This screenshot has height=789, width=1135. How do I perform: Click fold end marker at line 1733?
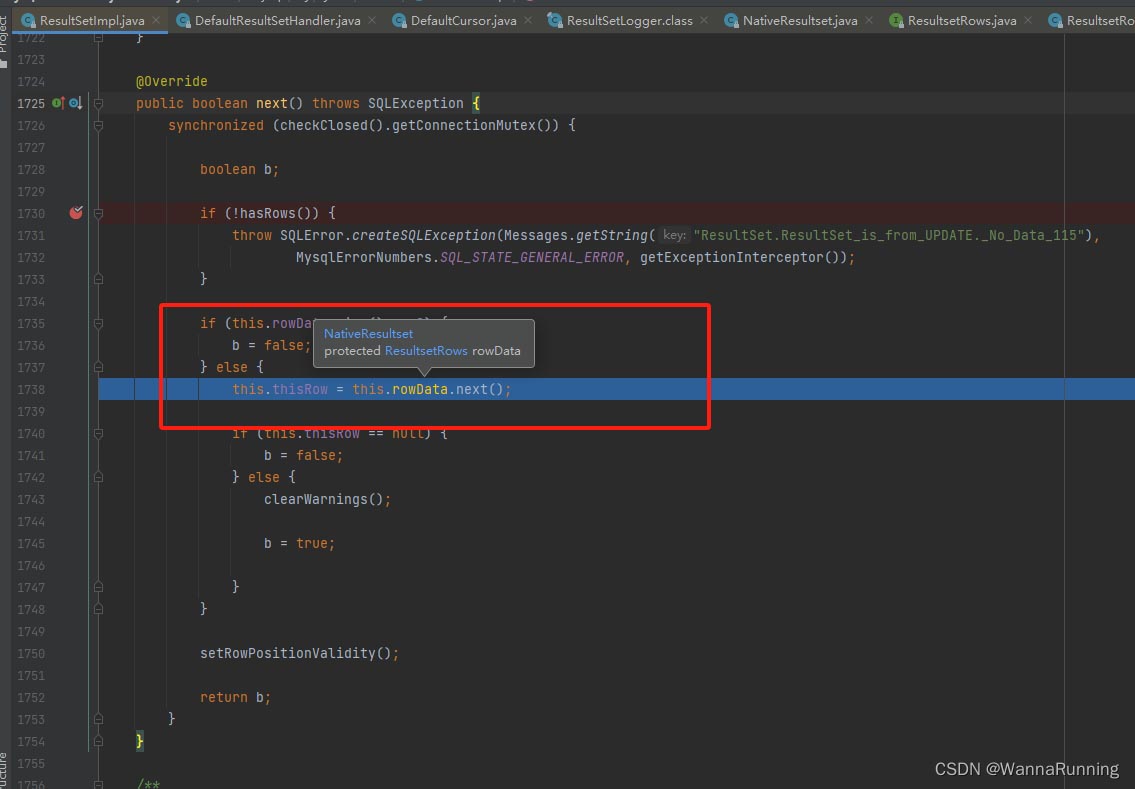pos(98,279)
